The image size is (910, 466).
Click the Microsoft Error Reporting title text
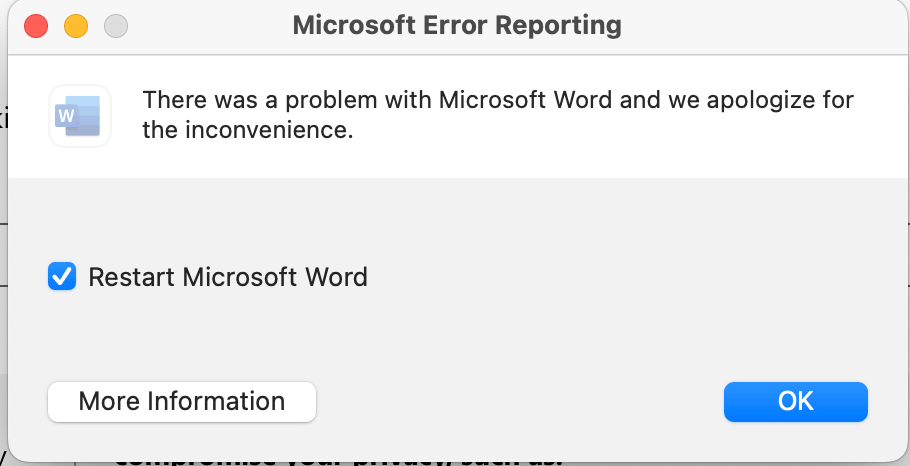tap(456, 25)
